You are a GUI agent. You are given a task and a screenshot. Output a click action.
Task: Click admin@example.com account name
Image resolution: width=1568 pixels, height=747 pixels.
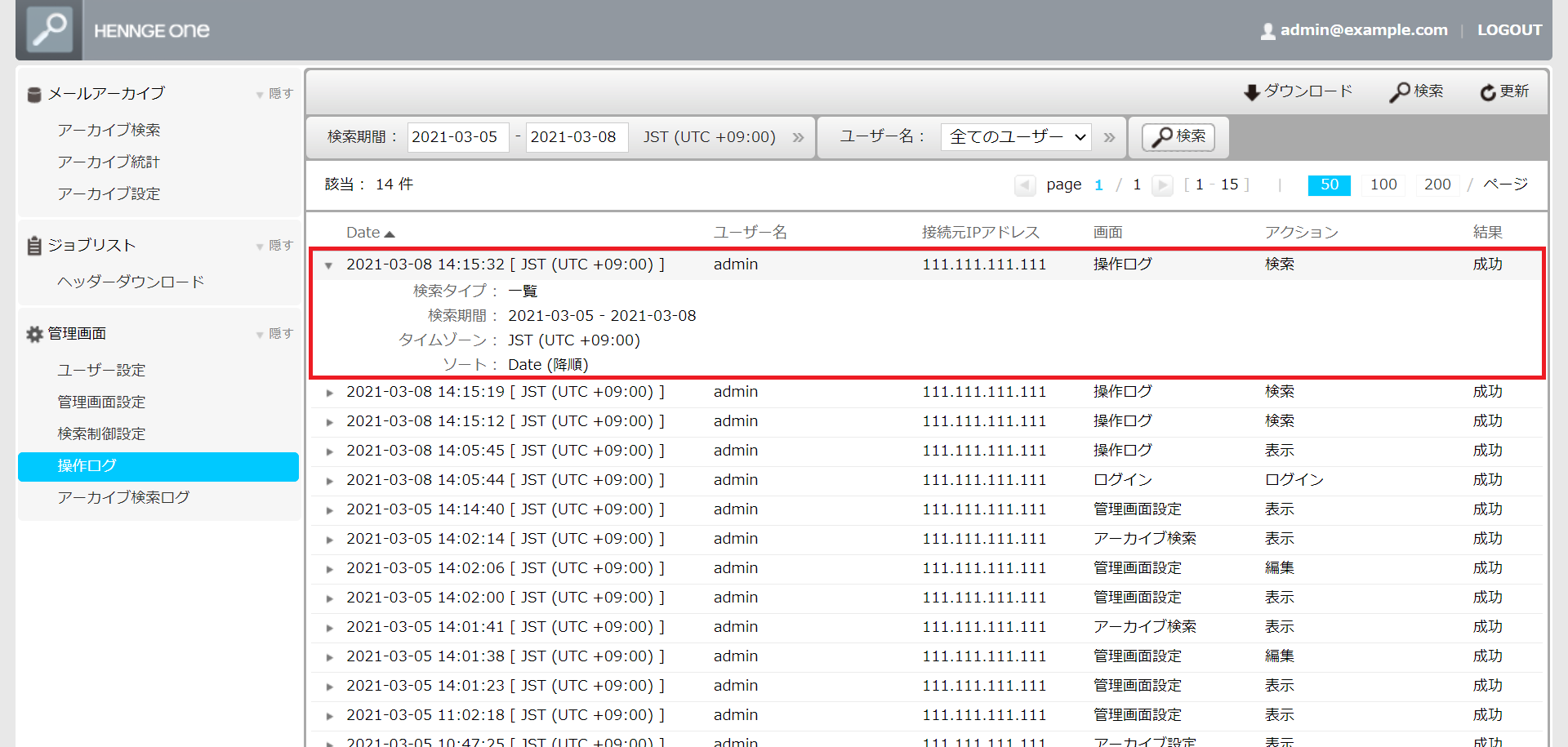(1364, 30)
